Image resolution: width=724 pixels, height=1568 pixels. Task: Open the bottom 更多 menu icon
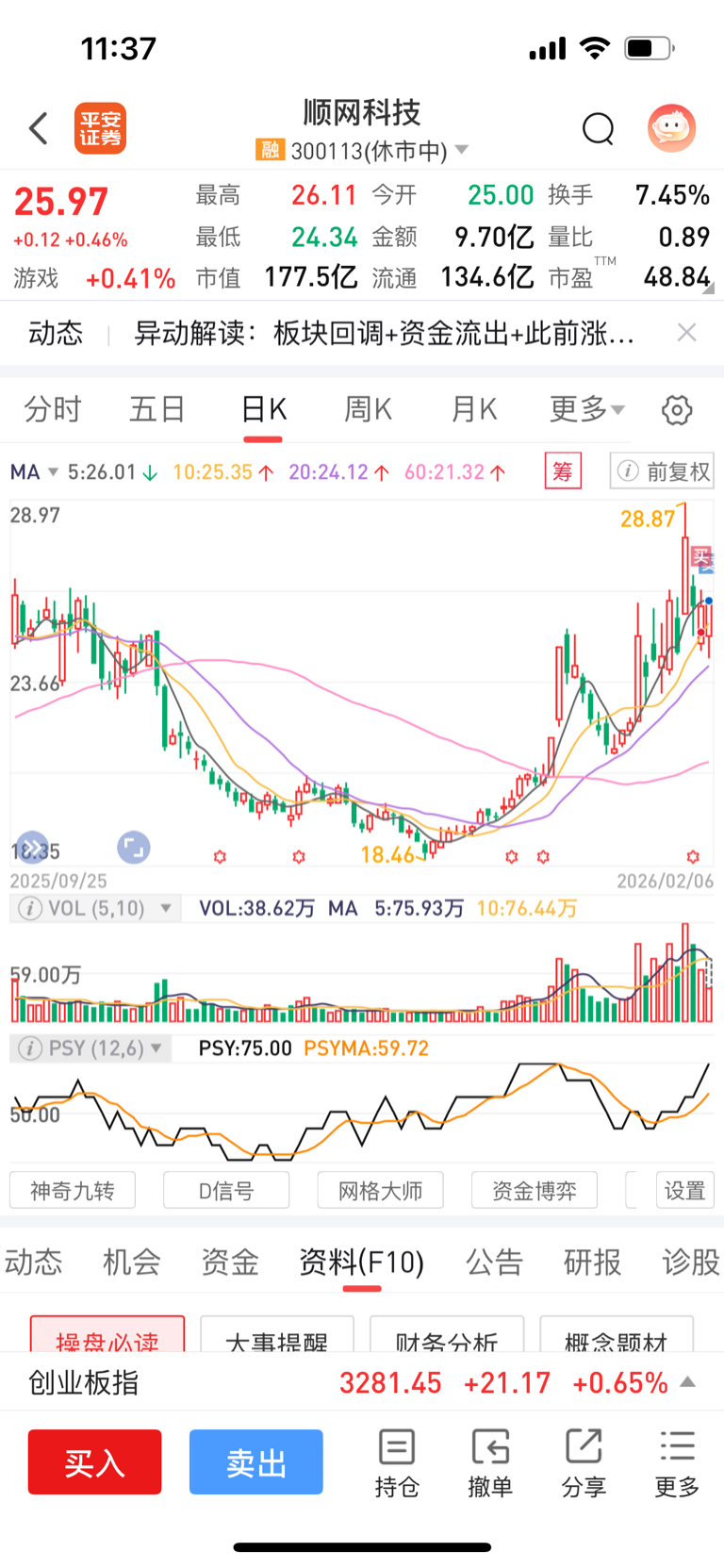pos(677,1463)
